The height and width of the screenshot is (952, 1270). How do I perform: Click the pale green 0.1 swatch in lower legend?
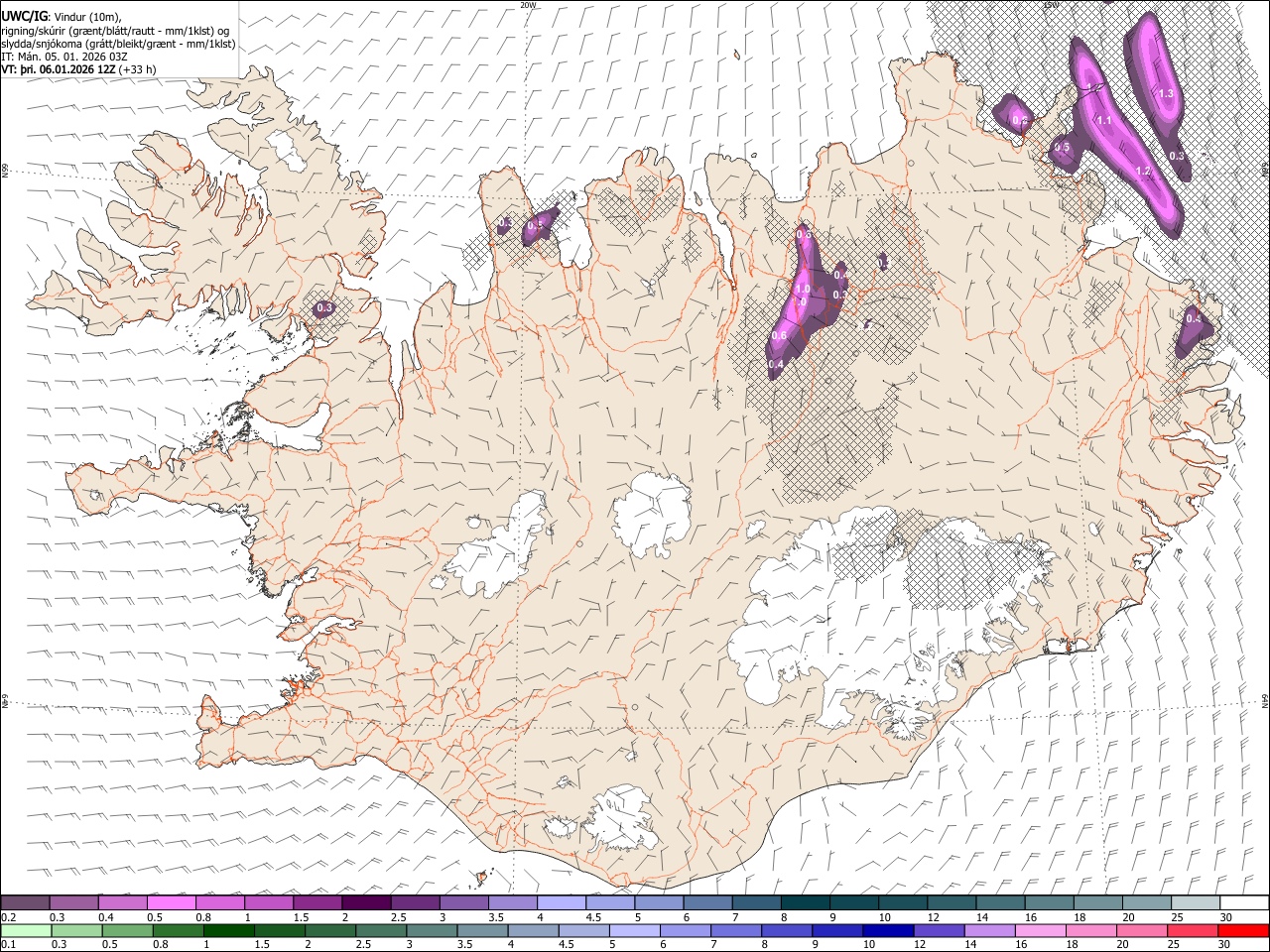click(25, 930)
